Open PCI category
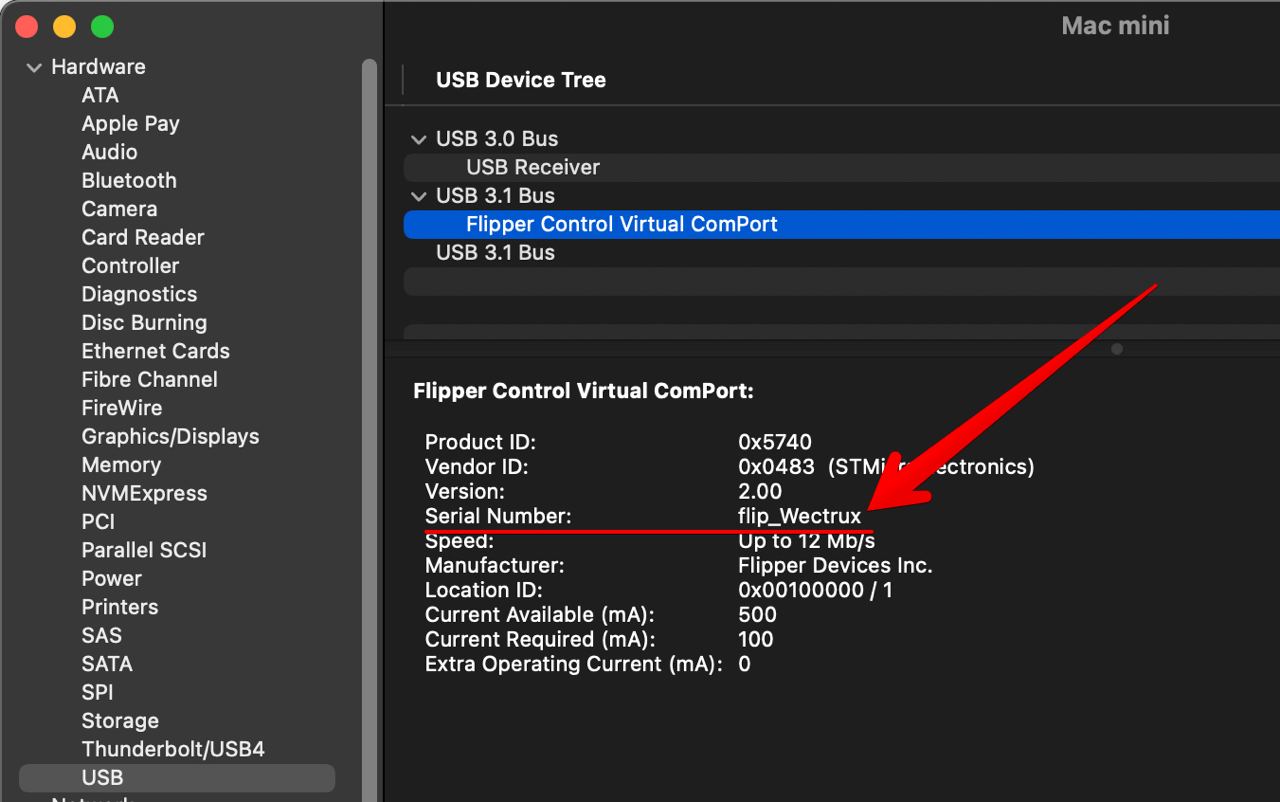This screenshot has height=802, width=1280. (x=98, y=522)
